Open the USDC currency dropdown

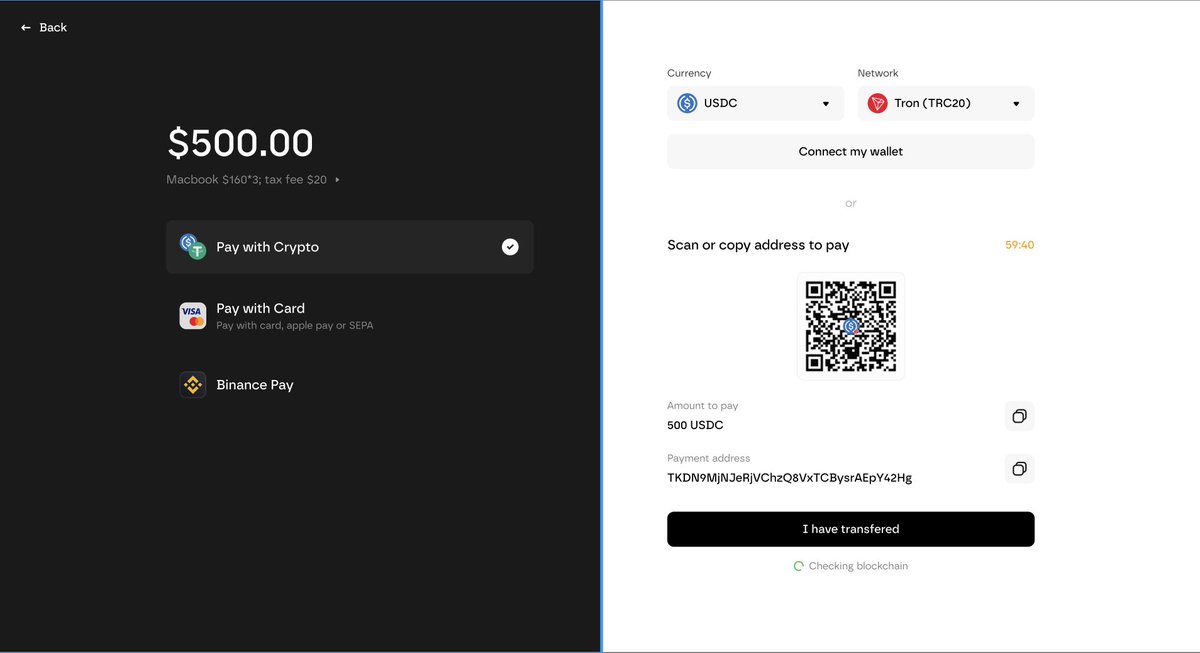(x=755, y=103)
